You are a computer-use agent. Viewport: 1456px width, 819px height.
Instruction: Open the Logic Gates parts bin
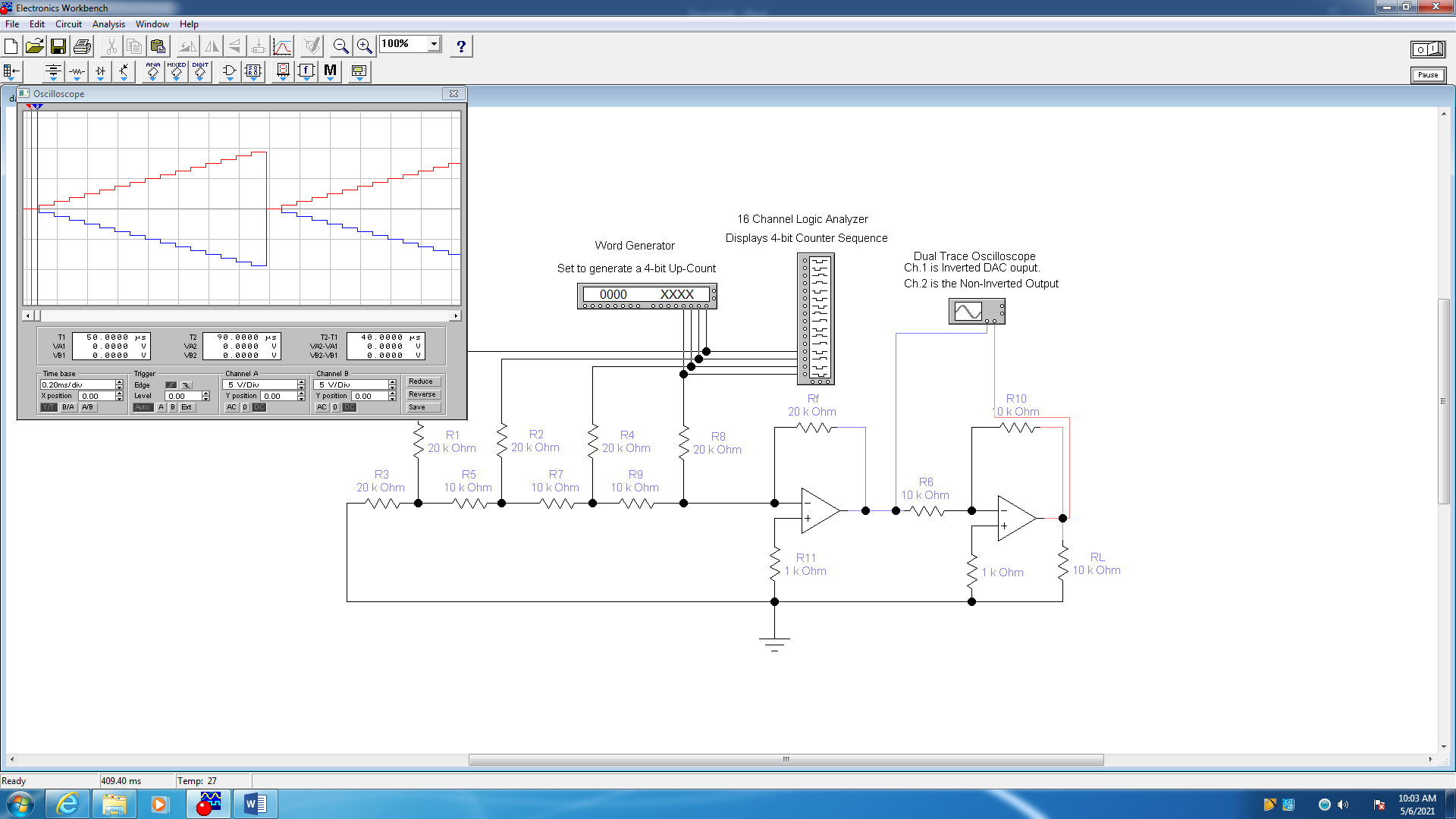tap(229, 72)
